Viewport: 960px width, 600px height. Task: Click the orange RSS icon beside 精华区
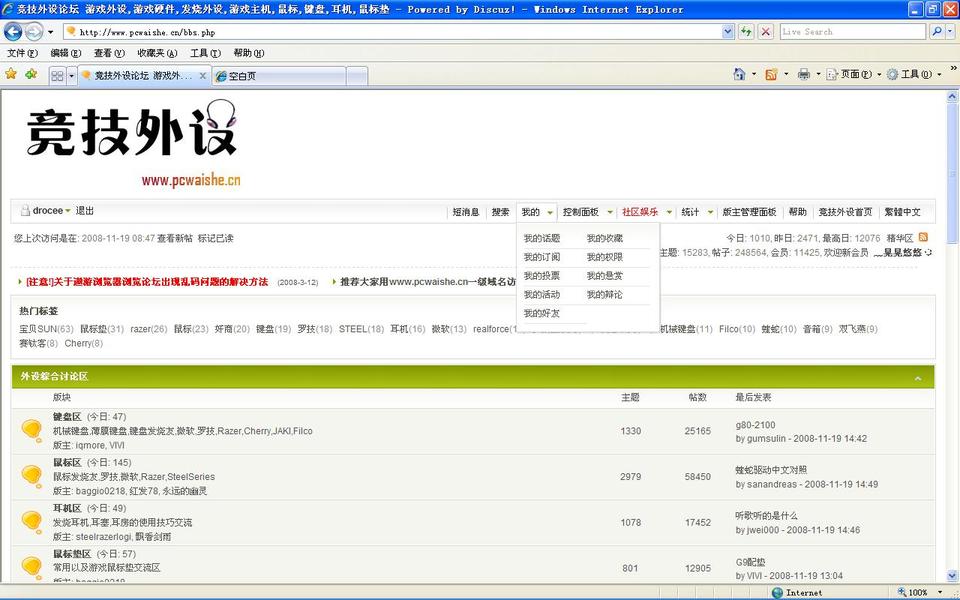pyautogui.click(x=923, y=238)
